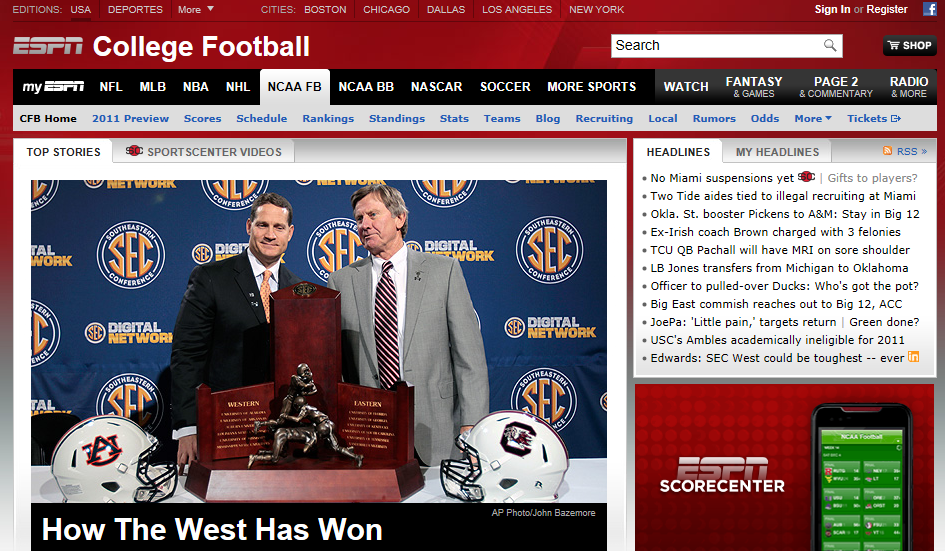Screen dimensions: 945x551
Task: Click the ESPN ScoreCenter advertisement
Action: click(x=784, y=467)
